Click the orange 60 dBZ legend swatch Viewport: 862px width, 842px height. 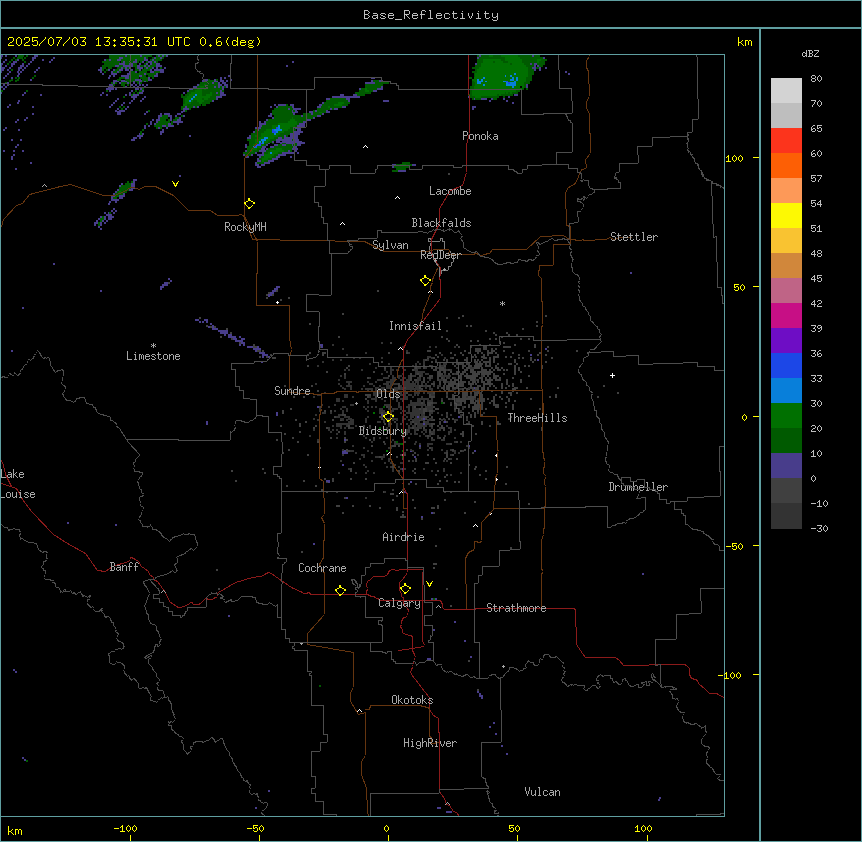(x=786, y=165)
